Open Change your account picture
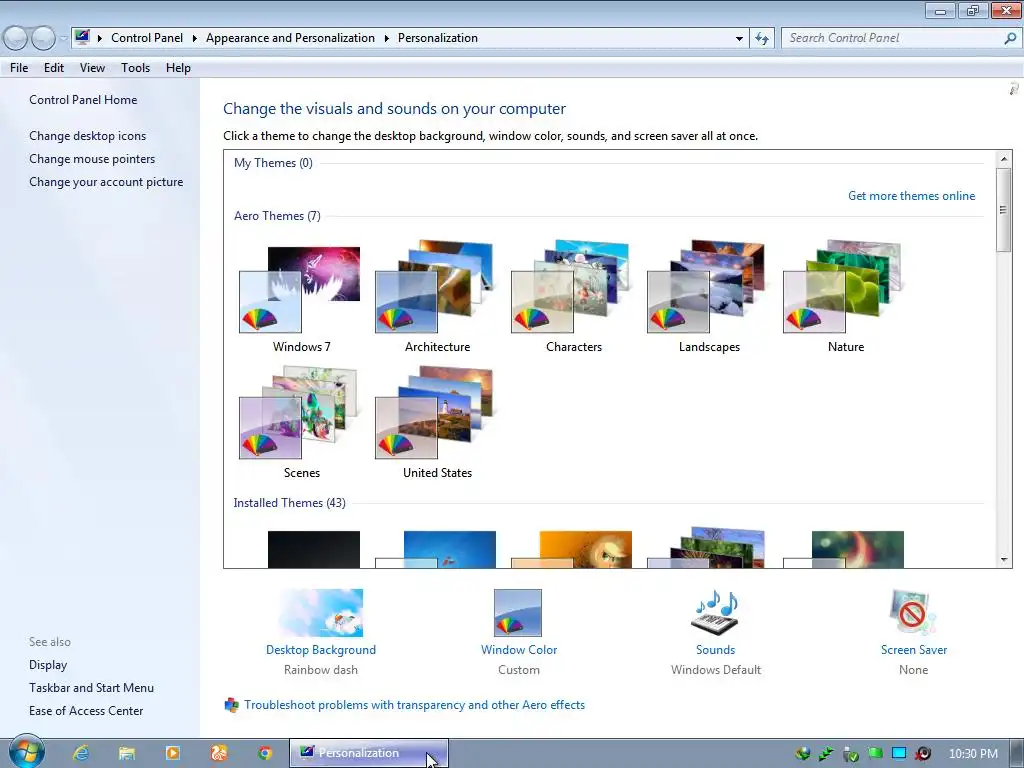The height and width of the screenshot is (768, 1024). tap(106, 182)
